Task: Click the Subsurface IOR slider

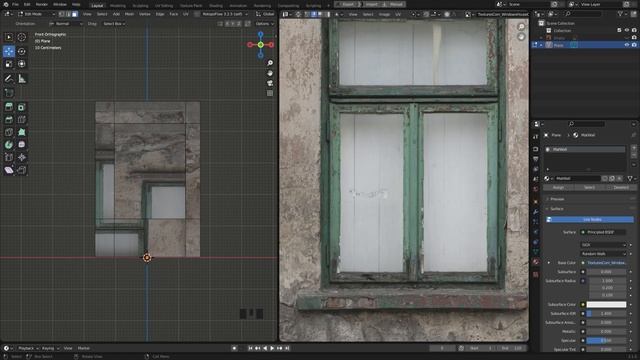Action: (606, 313)
